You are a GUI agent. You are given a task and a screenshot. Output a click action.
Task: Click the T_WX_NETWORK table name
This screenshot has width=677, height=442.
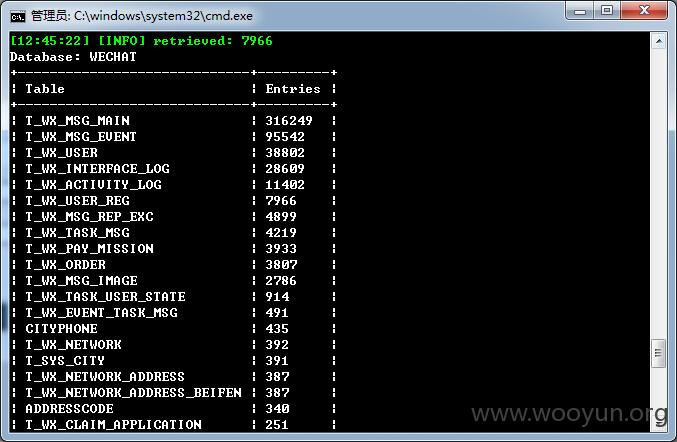point(73,344)
